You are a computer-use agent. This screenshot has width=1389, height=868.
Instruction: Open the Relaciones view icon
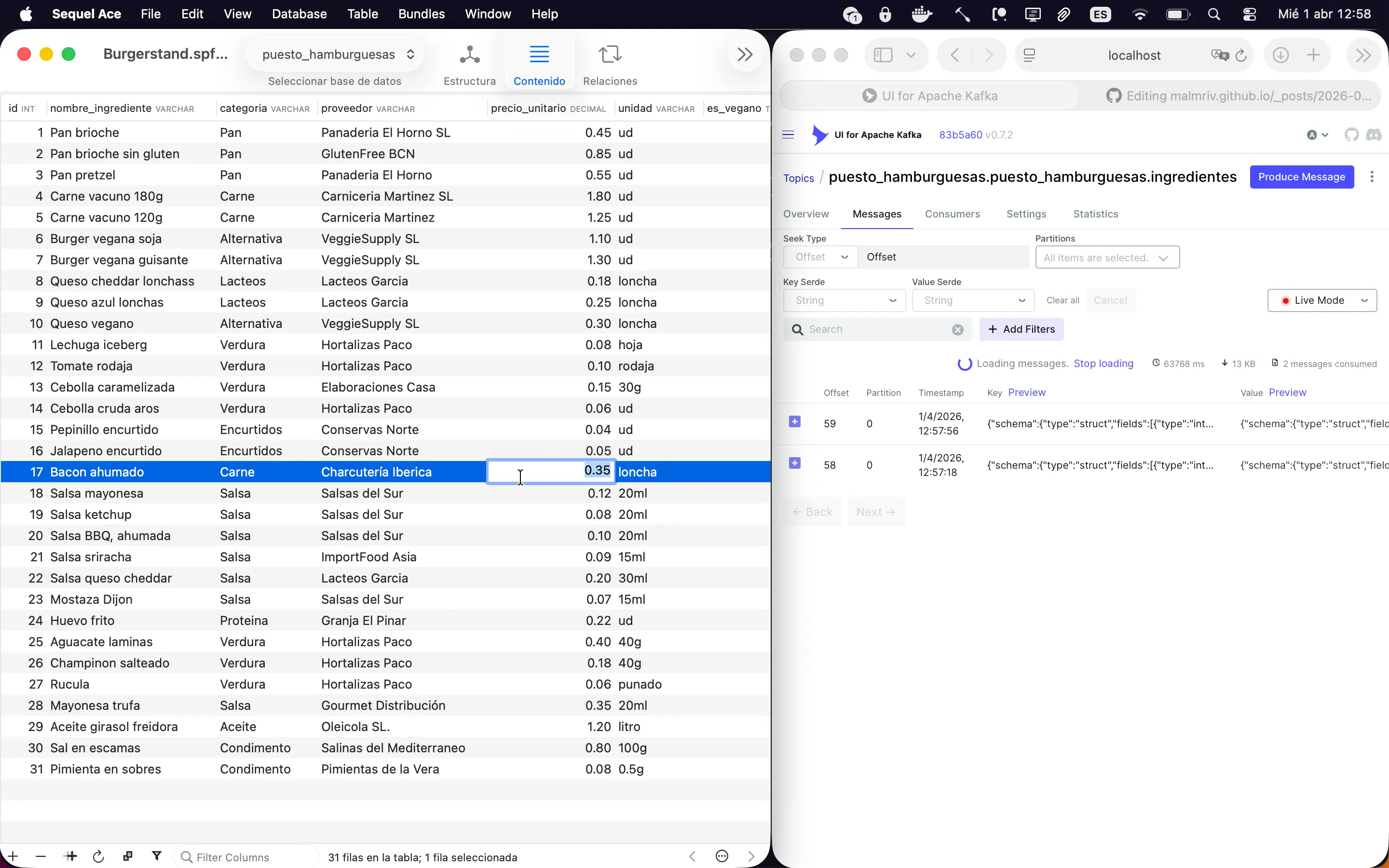610,54
